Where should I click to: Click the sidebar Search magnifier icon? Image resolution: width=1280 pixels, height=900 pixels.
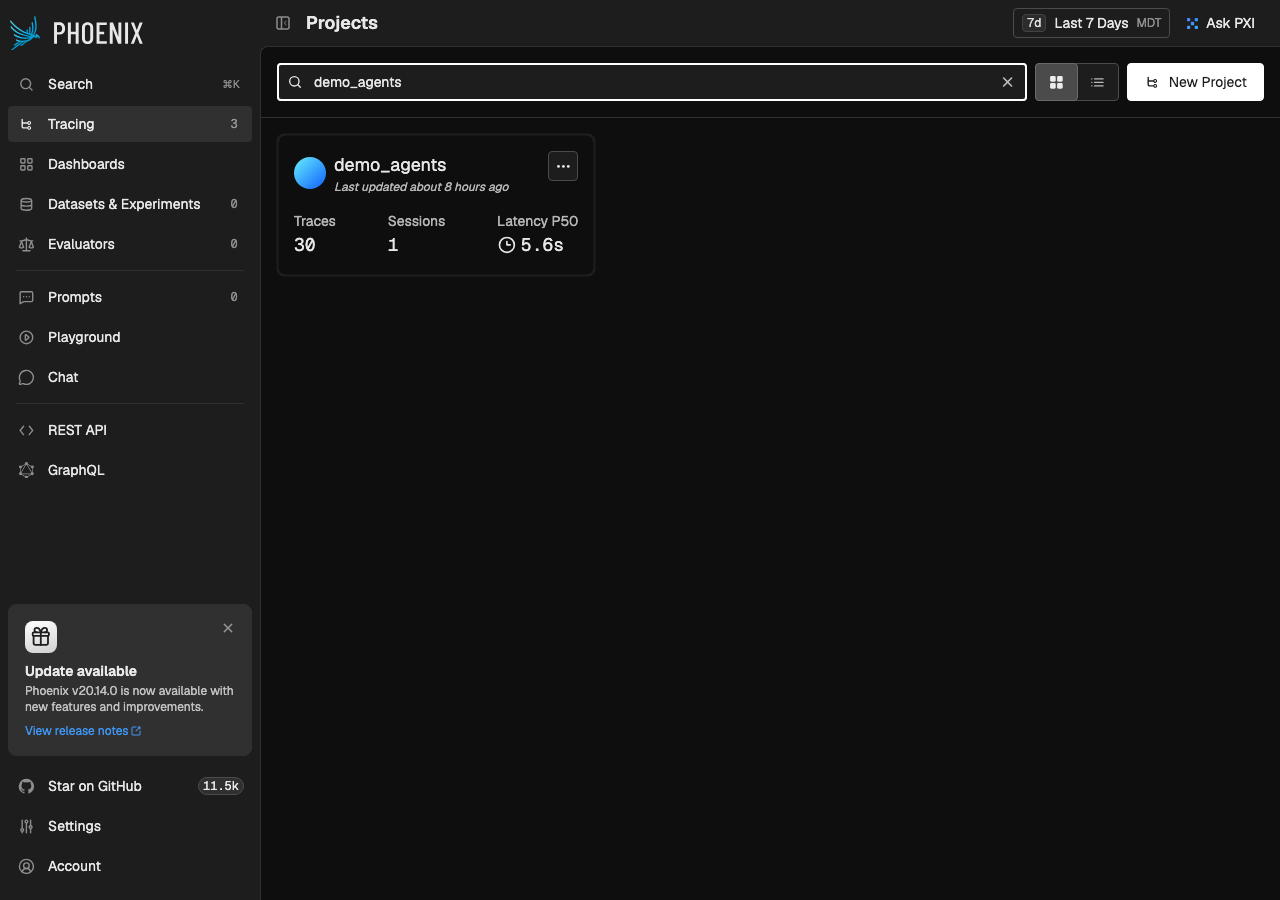(27, 84)
